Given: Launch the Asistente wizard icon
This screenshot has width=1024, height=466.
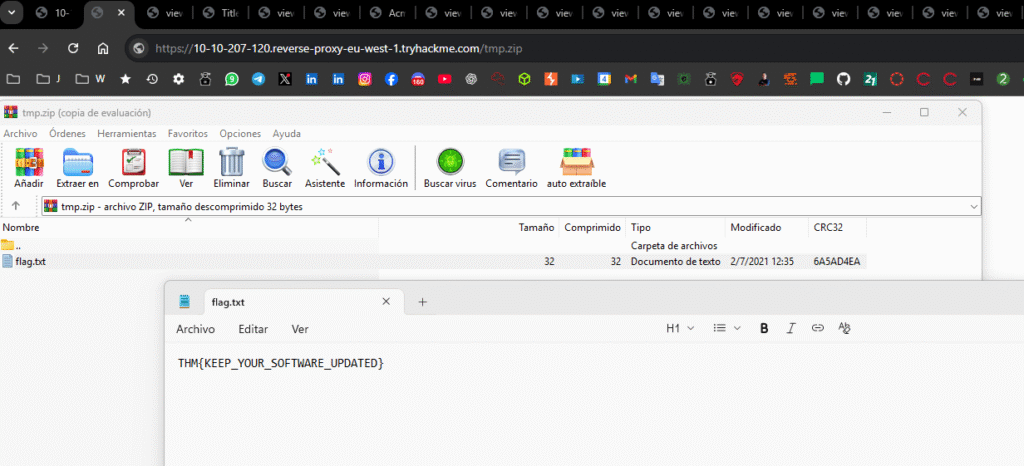Looking at the screenshot, I should point(325,163).
